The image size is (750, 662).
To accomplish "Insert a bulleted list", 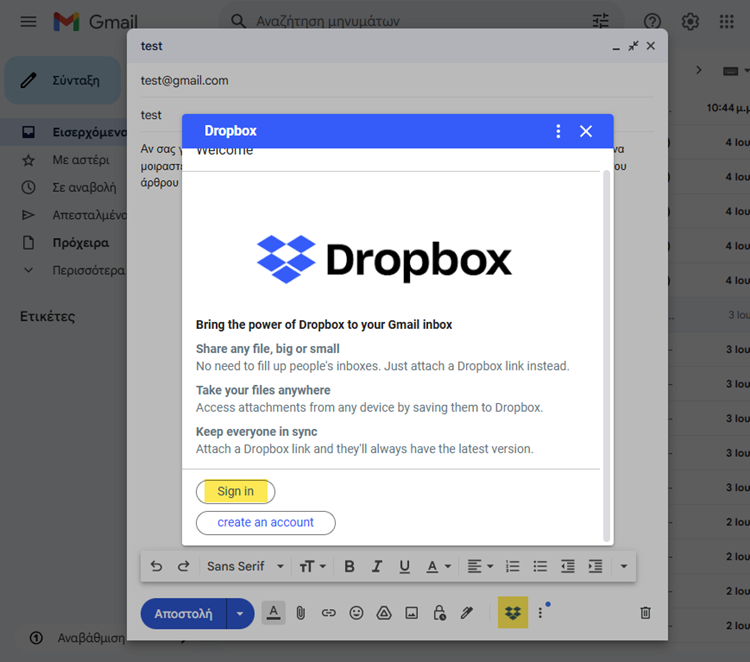I will [x=540, y=566].
